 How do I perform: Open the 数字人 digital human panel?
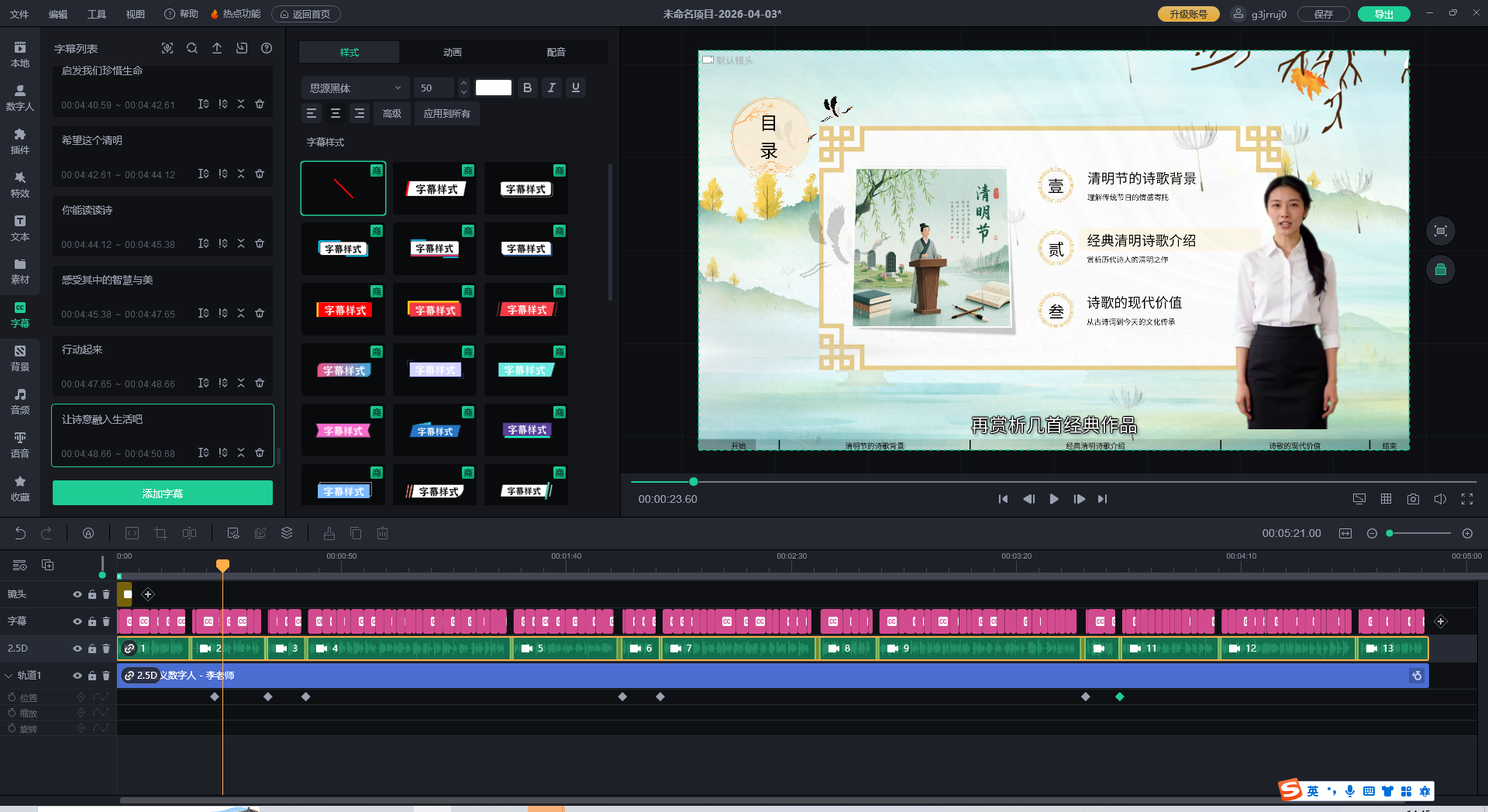(20, 97)
